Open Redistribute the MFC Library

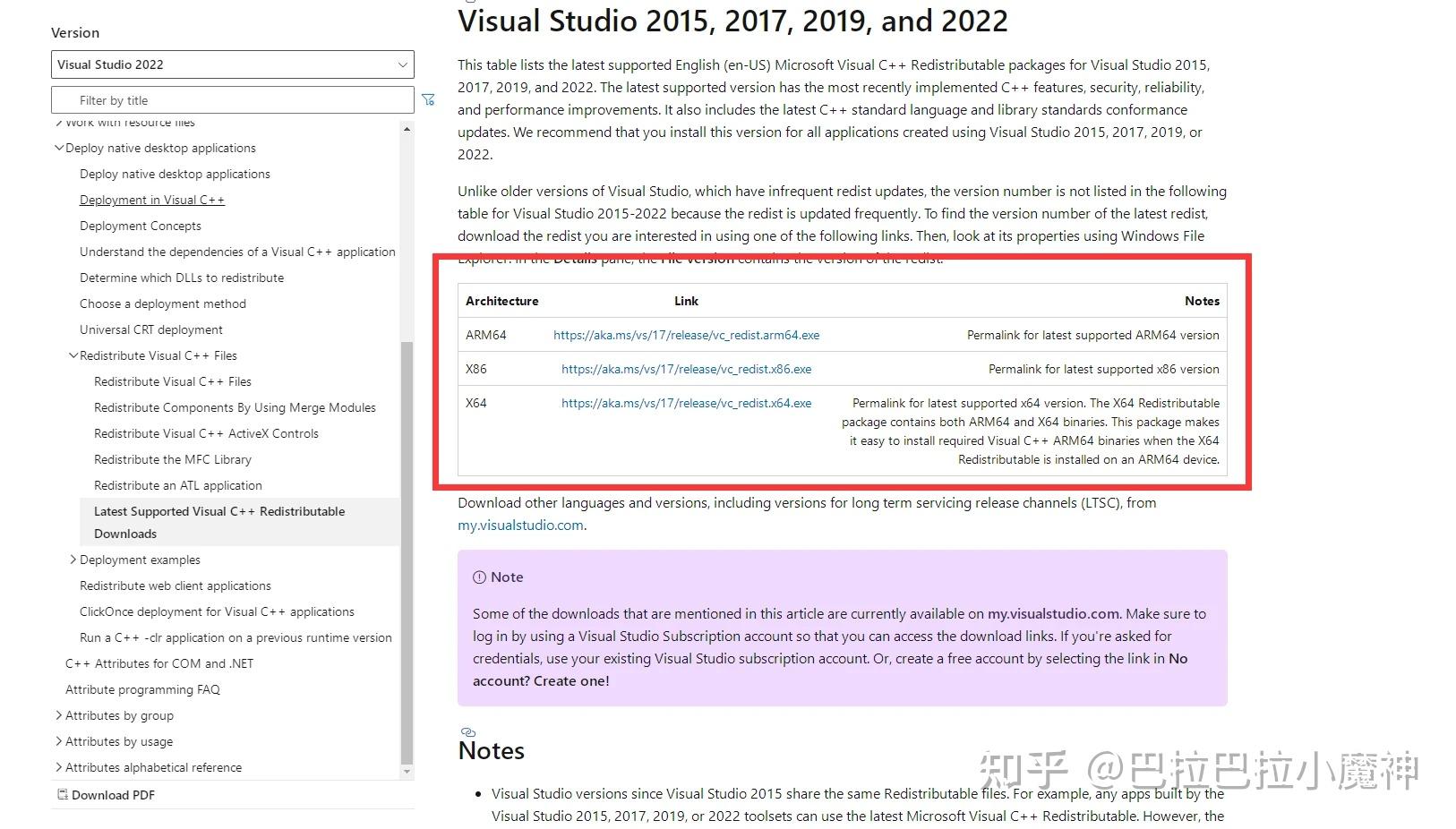pos(173,459)
